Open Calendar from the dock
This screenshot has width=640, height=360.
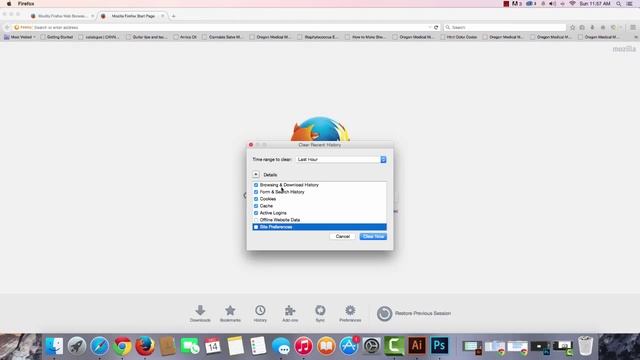pos(213,346)
